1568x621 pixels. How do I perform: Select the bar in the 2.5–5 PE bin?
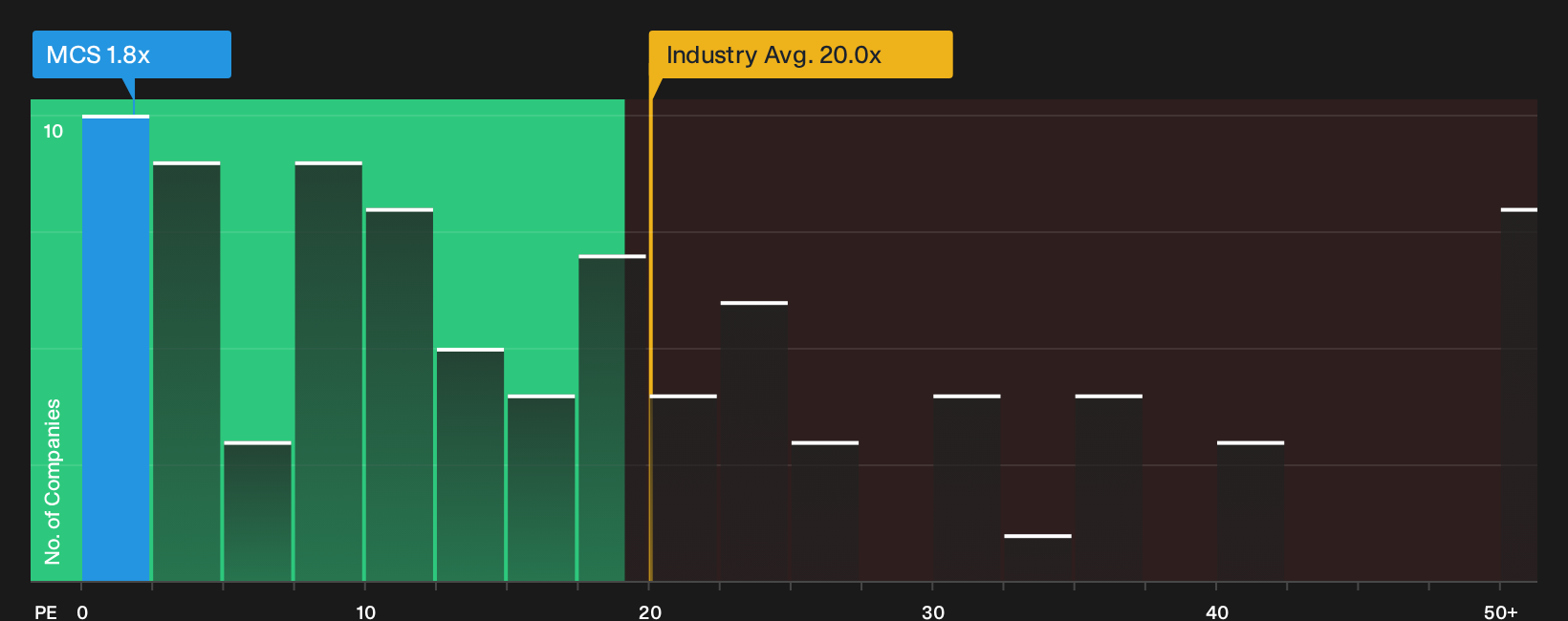point(186,372)
